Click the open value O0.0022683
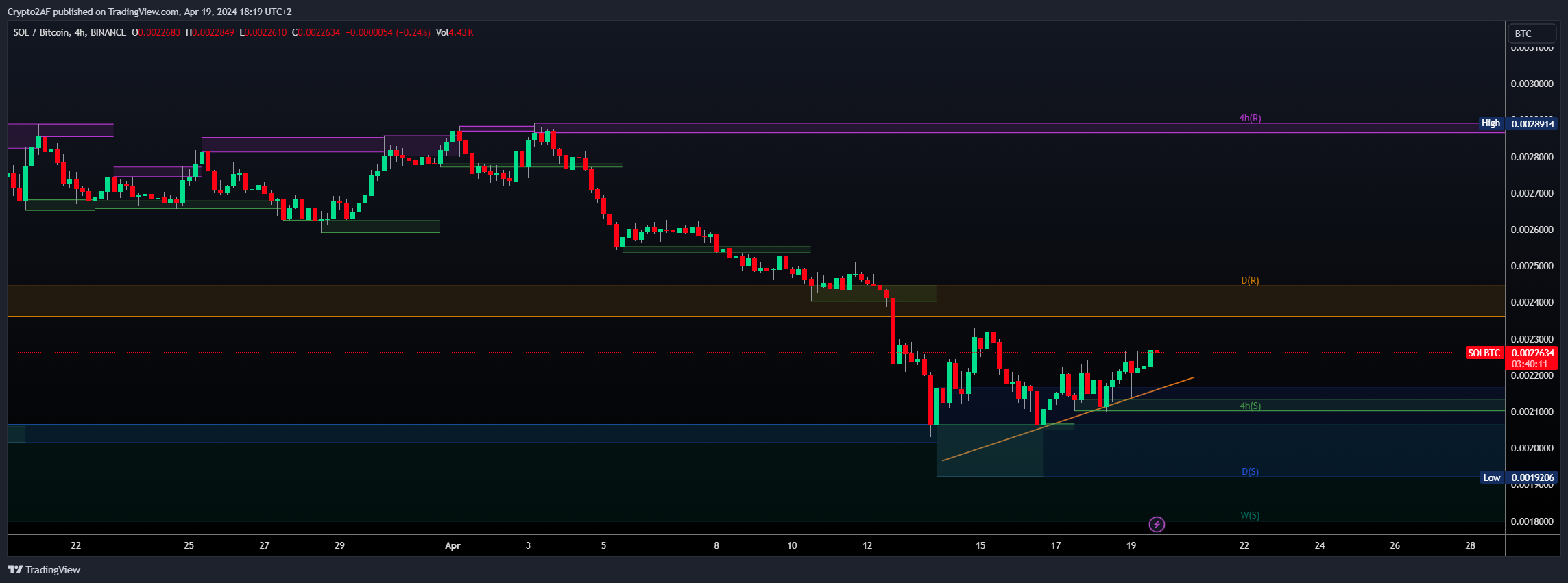This screenshot has height=583, width=1568. (x=156, y=32)
